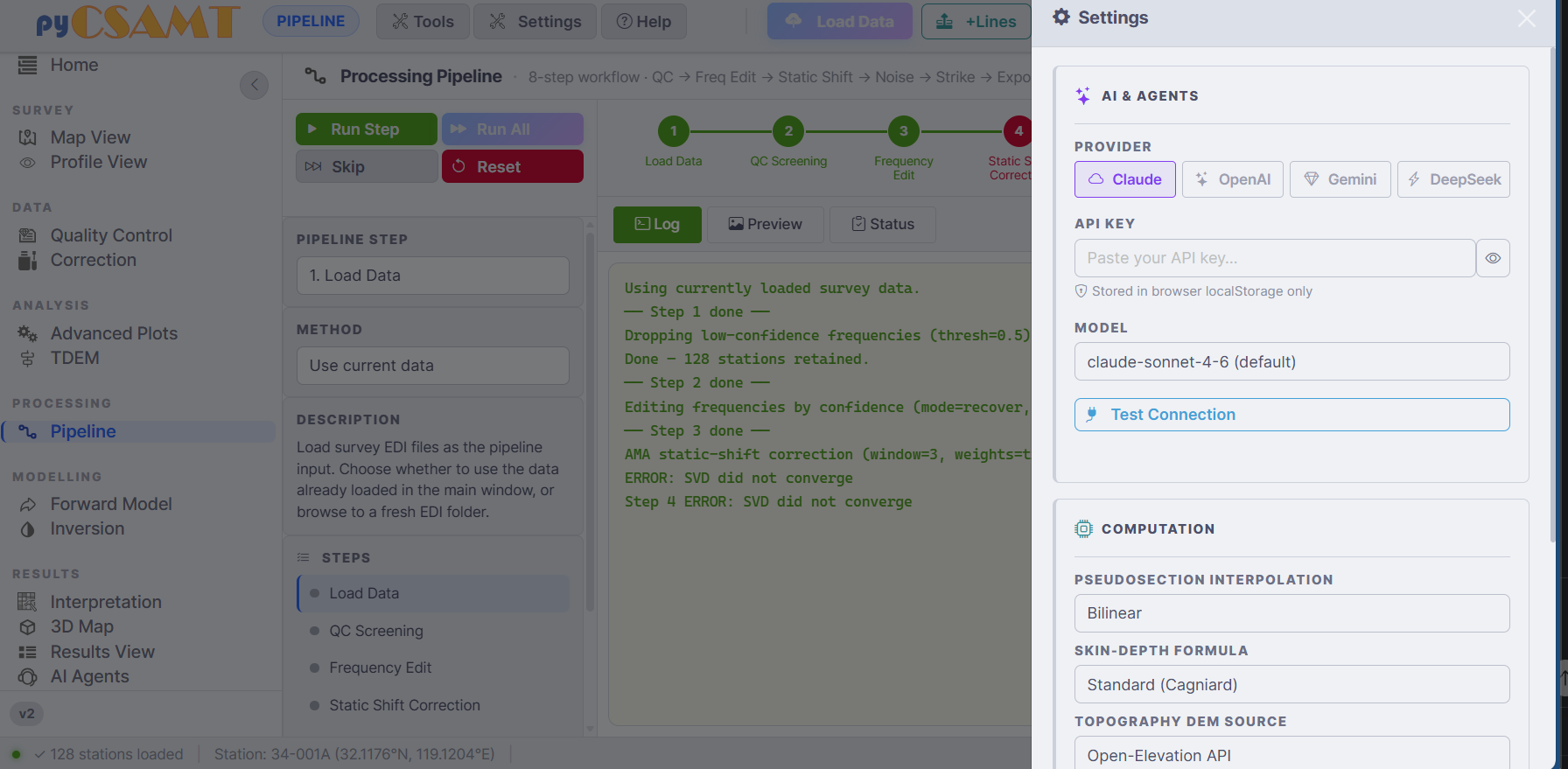Viewport: 1568px width, 769px height.
Task: Select Claude as AI provider
Action: [x=1125, y=179]
